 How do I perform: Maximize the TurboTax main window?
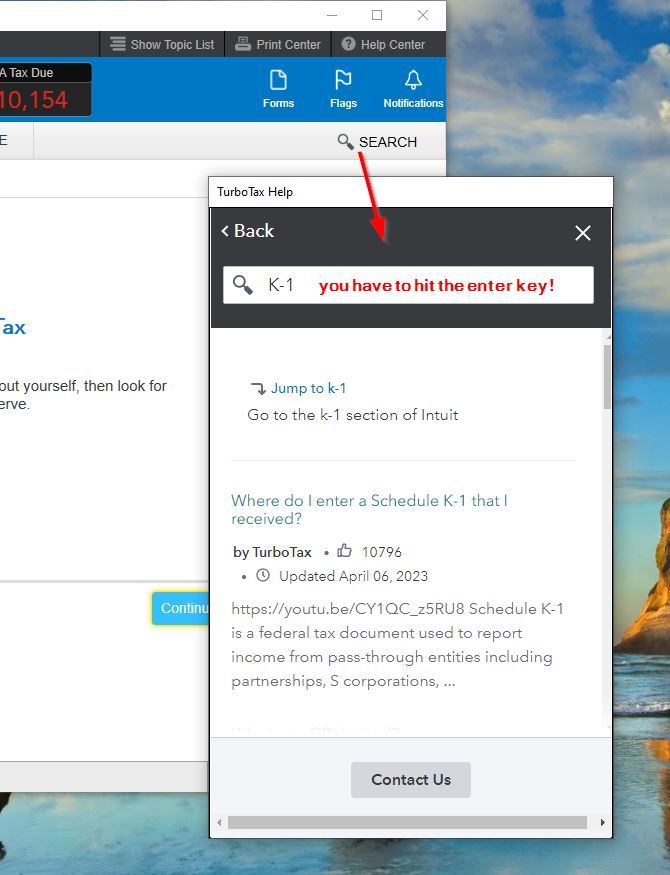click(x=377, y=15)
